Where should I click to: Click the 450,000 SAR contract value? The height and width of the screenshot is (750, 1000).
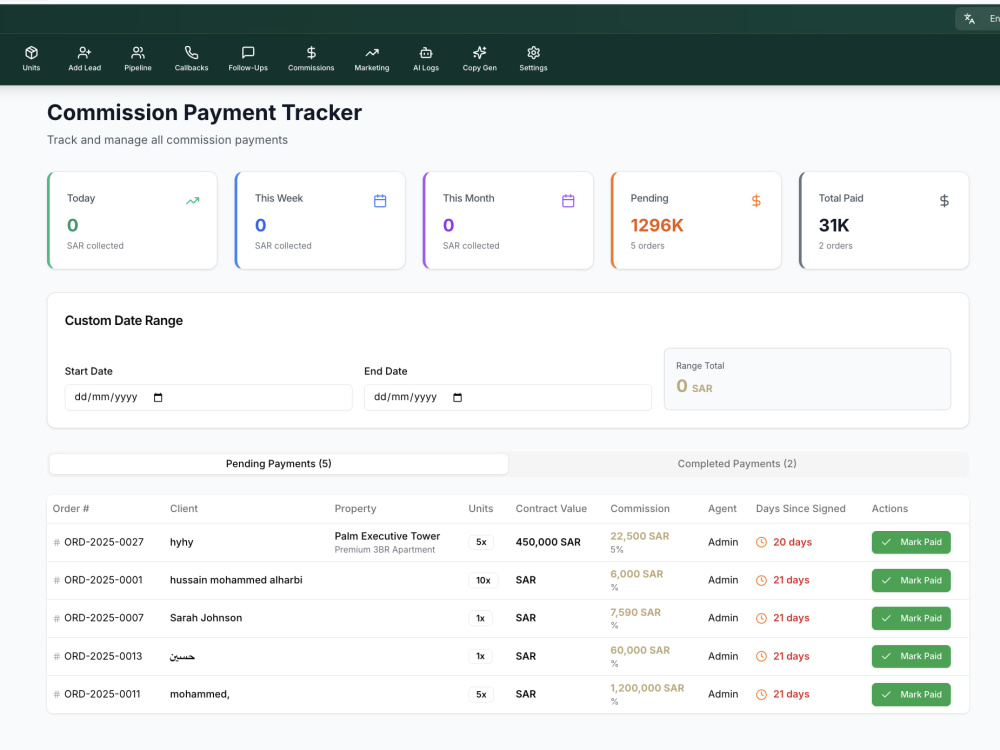(548, 542)
